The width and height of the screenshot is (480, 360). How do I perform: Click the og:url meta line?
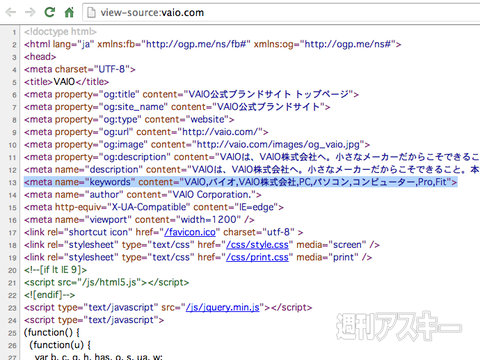146,132
